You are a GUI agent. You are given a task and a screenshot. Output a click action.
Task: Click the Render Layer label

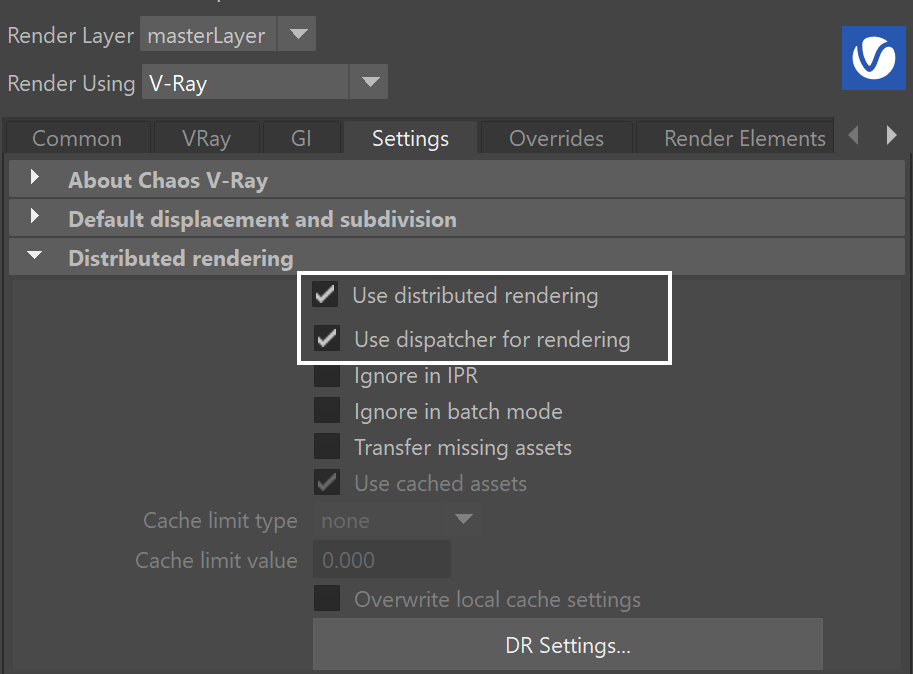(70, 36)
